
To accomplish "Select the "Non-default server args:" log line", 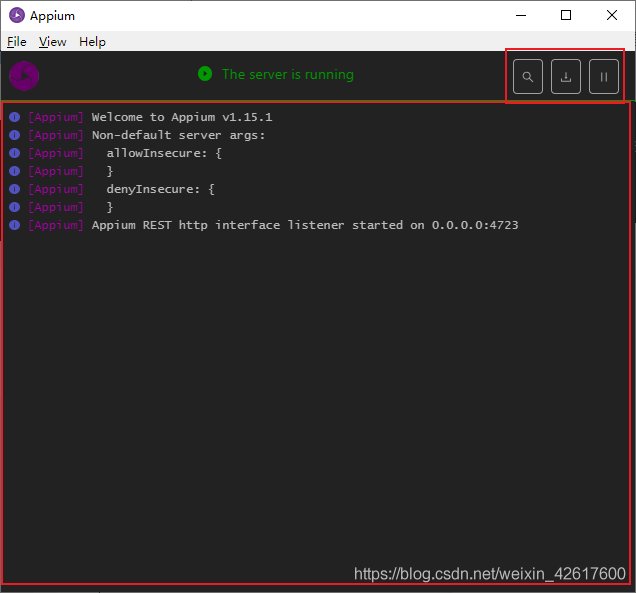I will (x=178, y=135).
